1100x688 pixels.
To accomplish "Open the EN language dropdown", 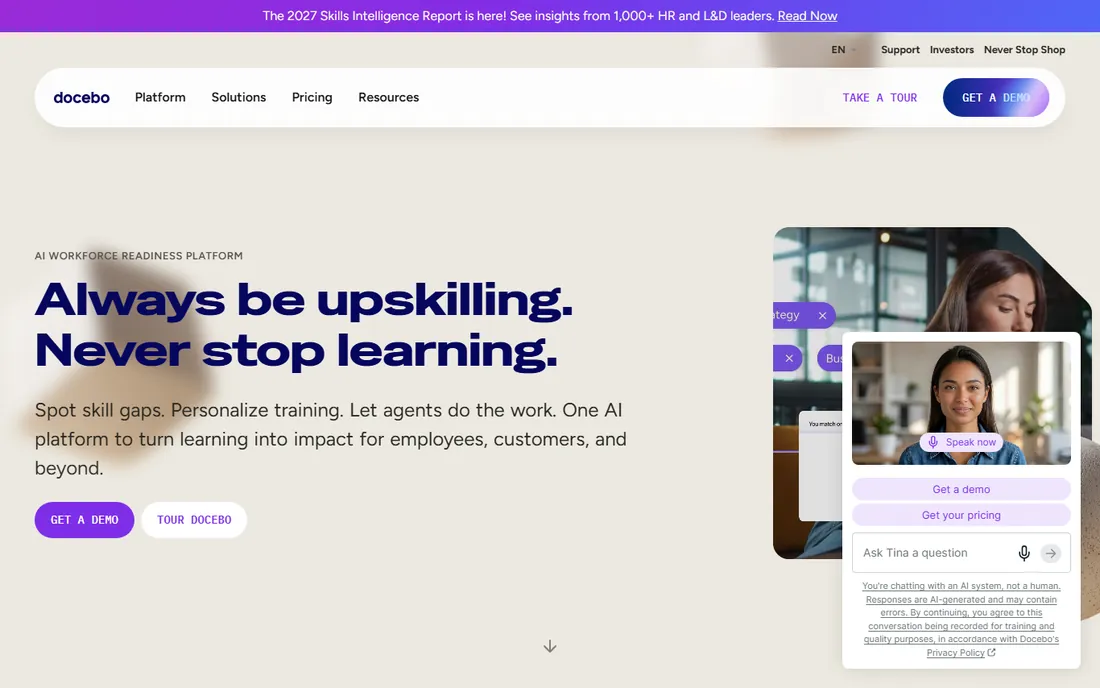I will coord(844,50).
